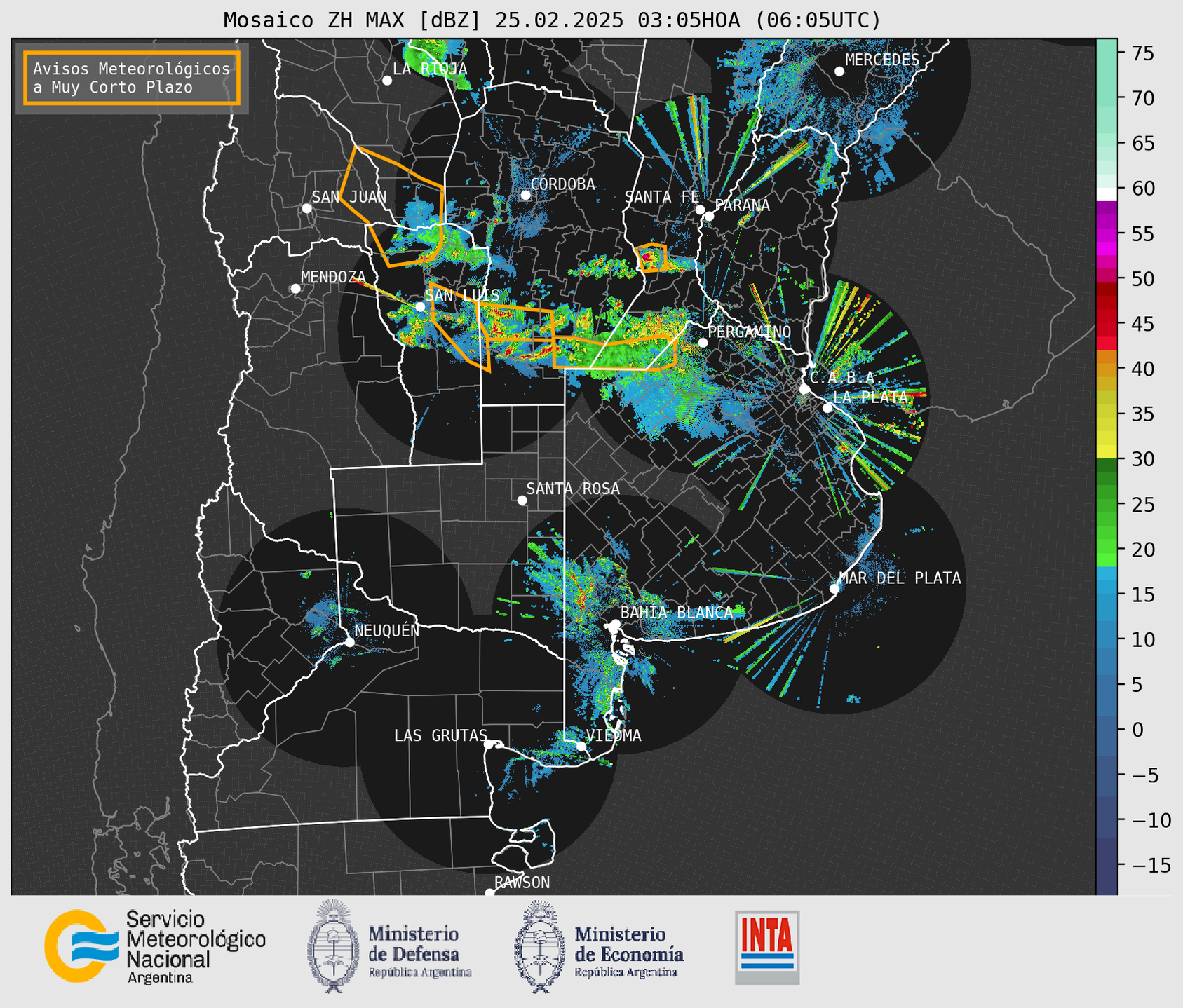
Task: Click the MAR DEL PLATA map label
Action: [900, 578]
